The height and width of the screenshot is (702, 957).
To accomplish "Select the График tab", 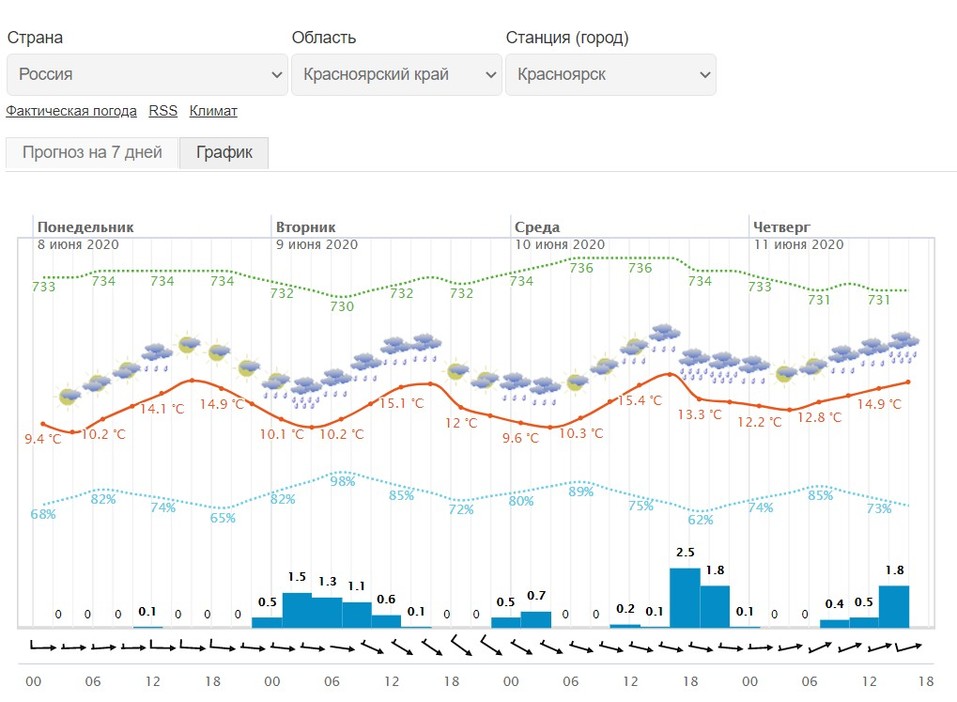I will click(x=224, y=153).
